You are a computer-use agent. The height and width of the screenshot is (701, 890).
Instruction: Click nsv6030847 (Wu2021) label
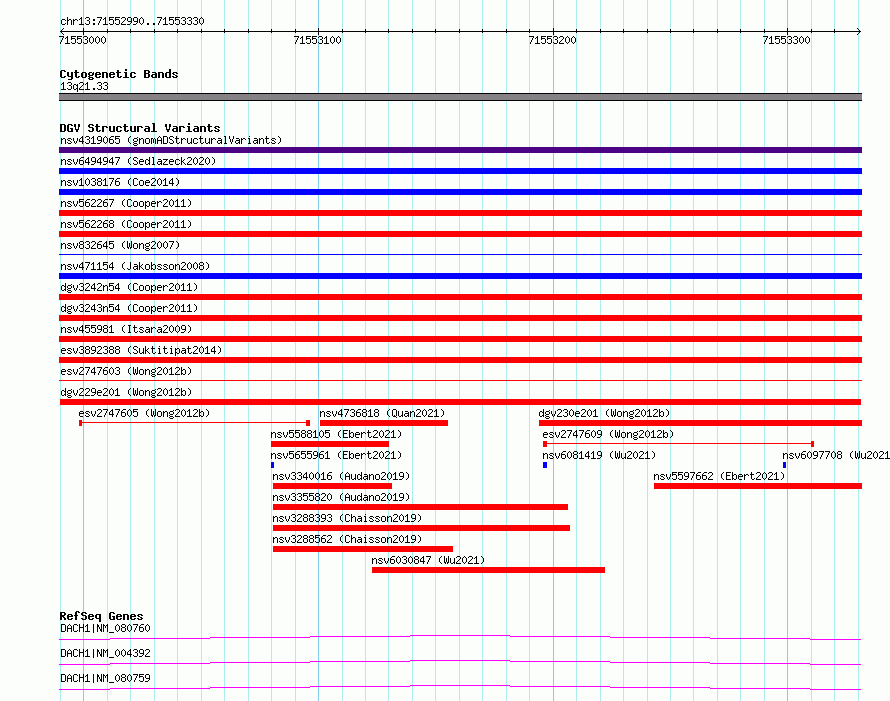(428, 560)
